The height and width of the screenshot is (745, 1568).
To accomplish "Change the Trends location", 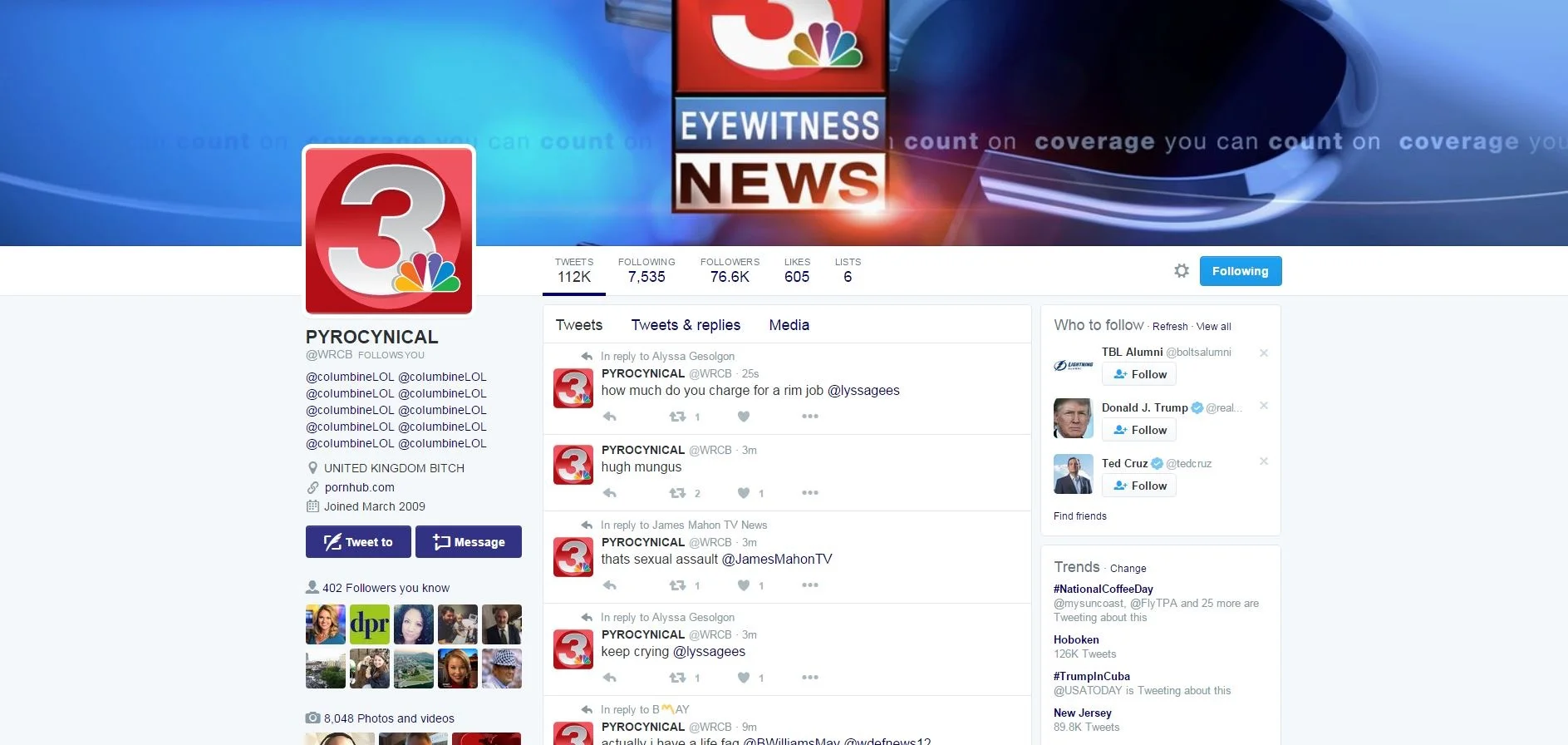I will pos(1128,569).
